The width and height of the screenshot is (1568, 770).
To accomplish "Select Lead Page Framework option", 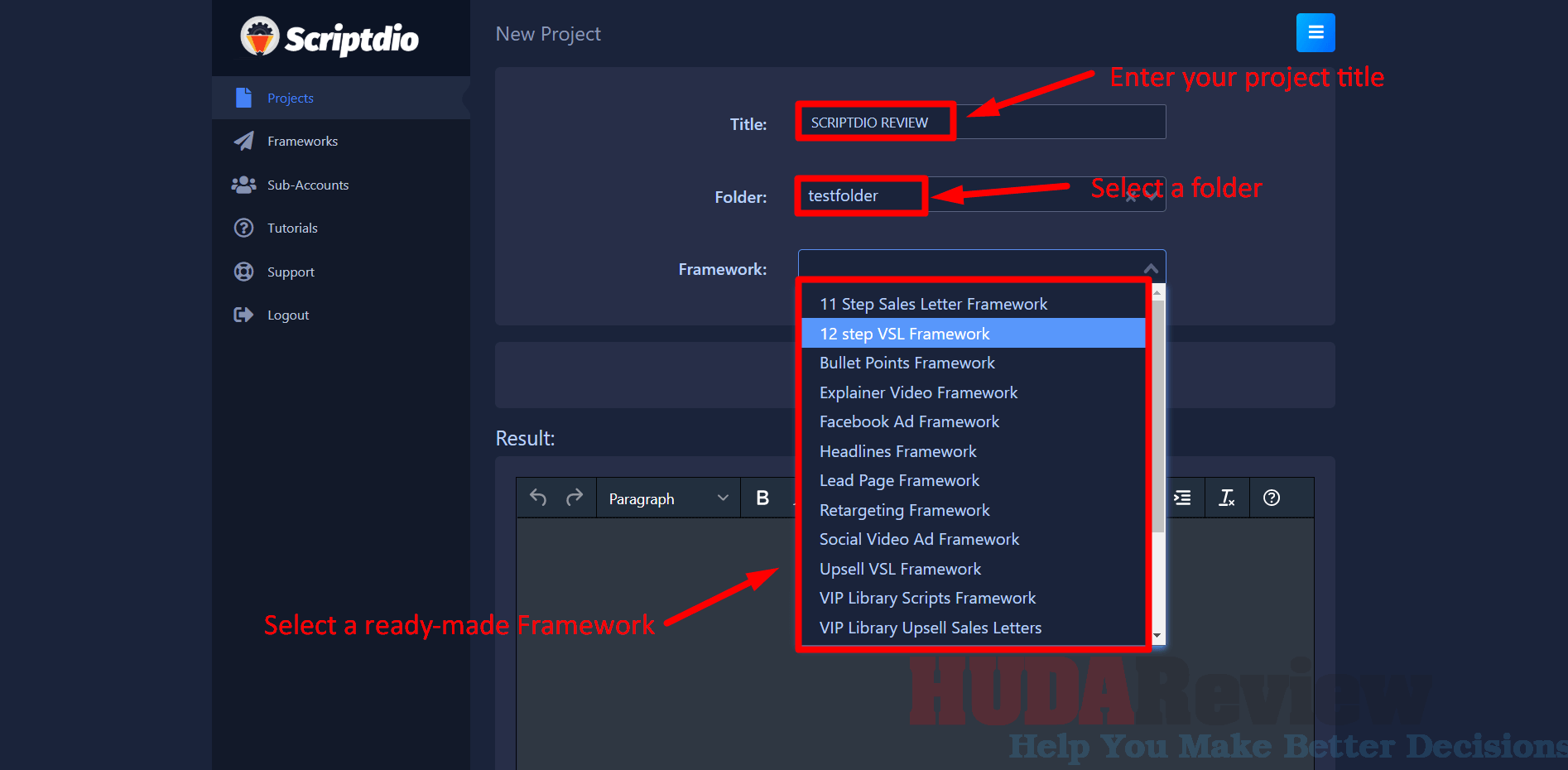I will click(974, 480).
